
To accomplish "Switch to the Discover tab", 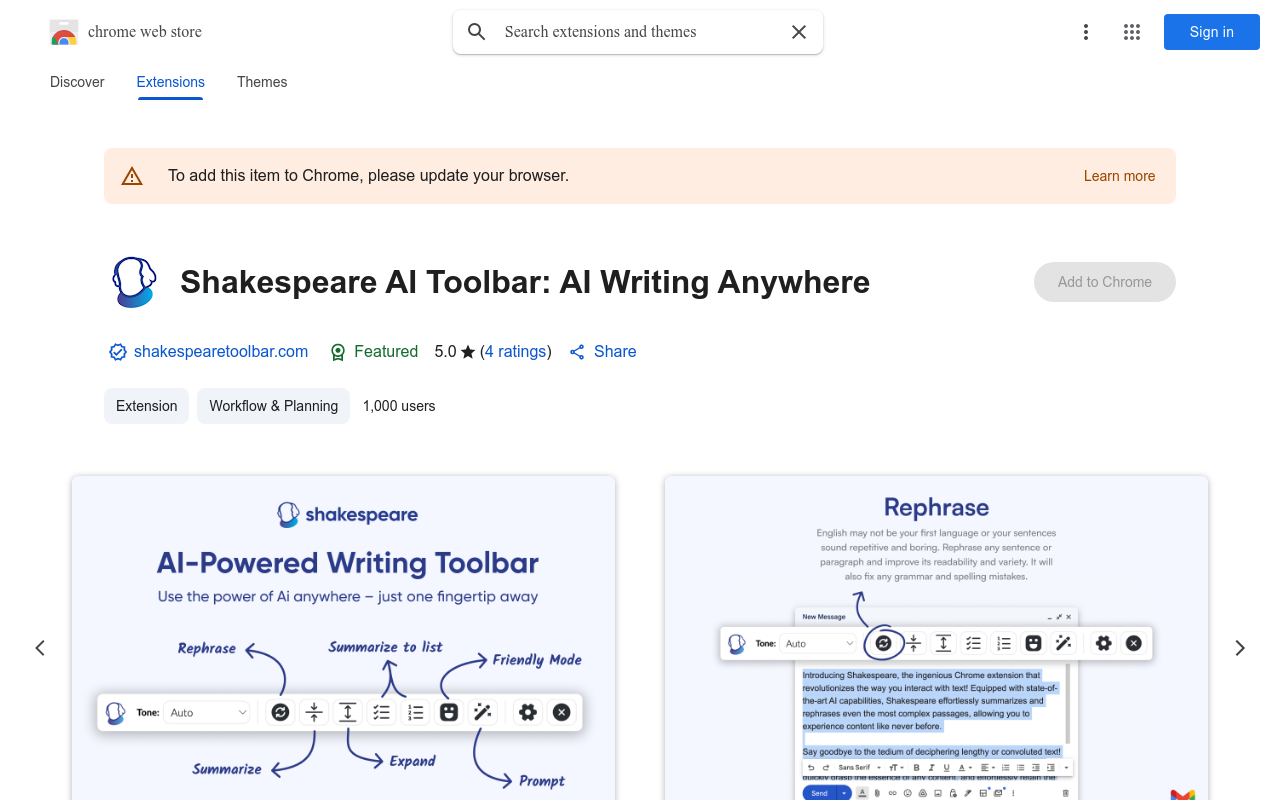I will pos(77,82).
